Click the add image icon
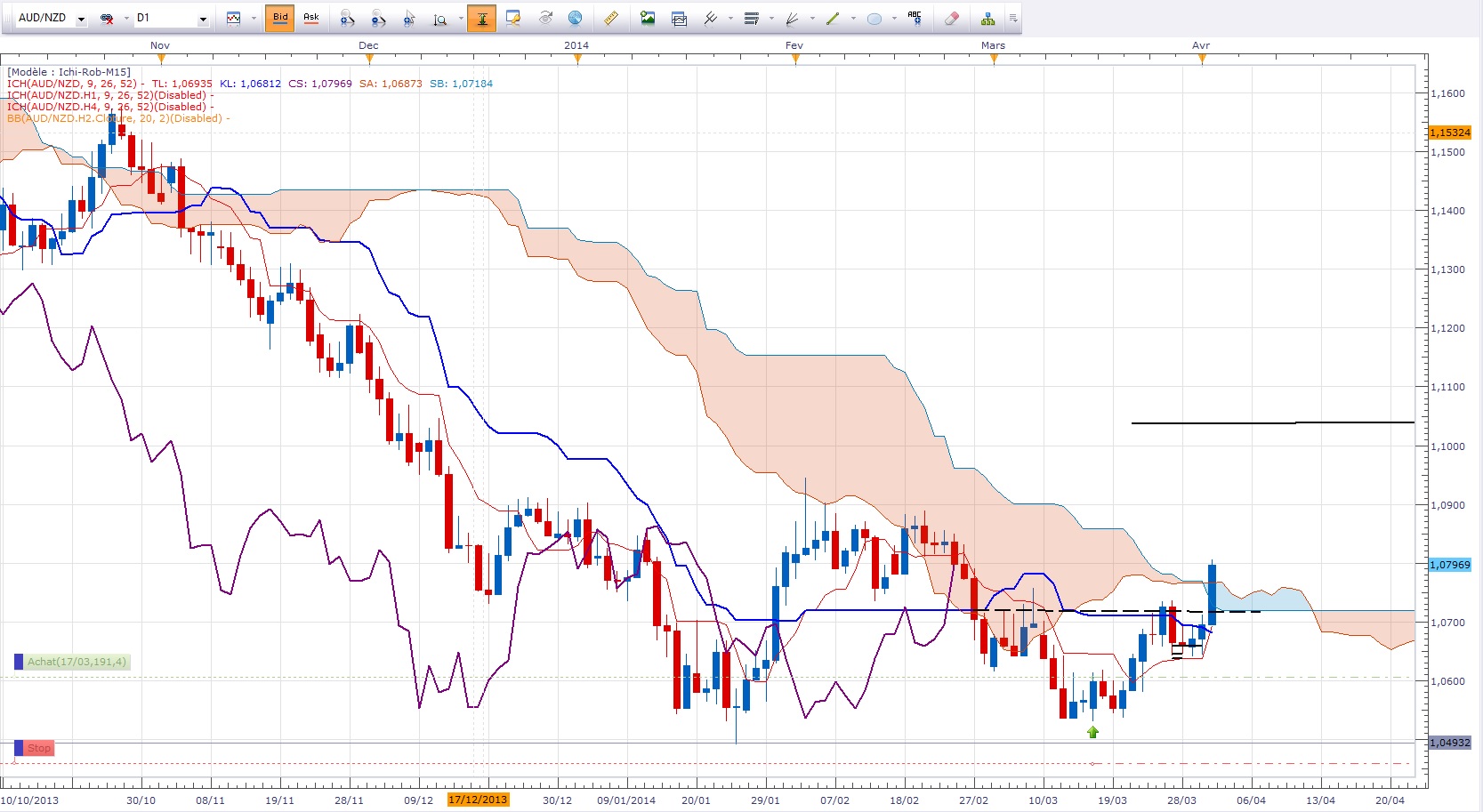Screen dimensions: 1483x812 (648, 18)
